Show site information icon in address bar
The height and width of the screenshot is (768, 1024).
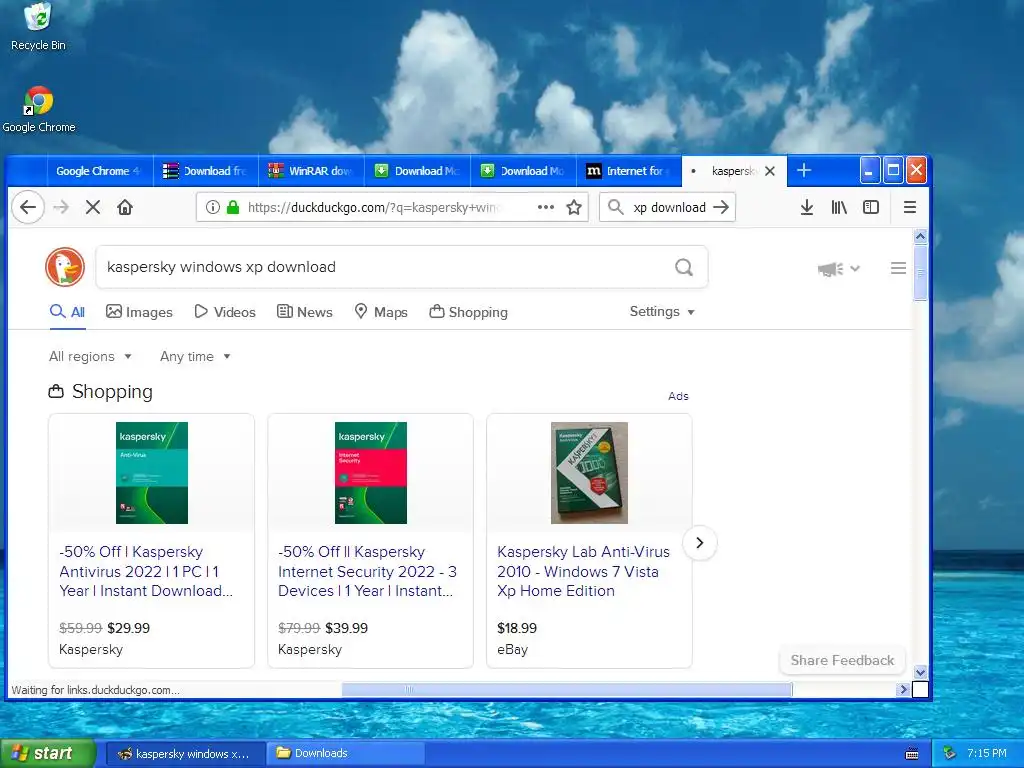pyautogui.click(x=212, y=208)
